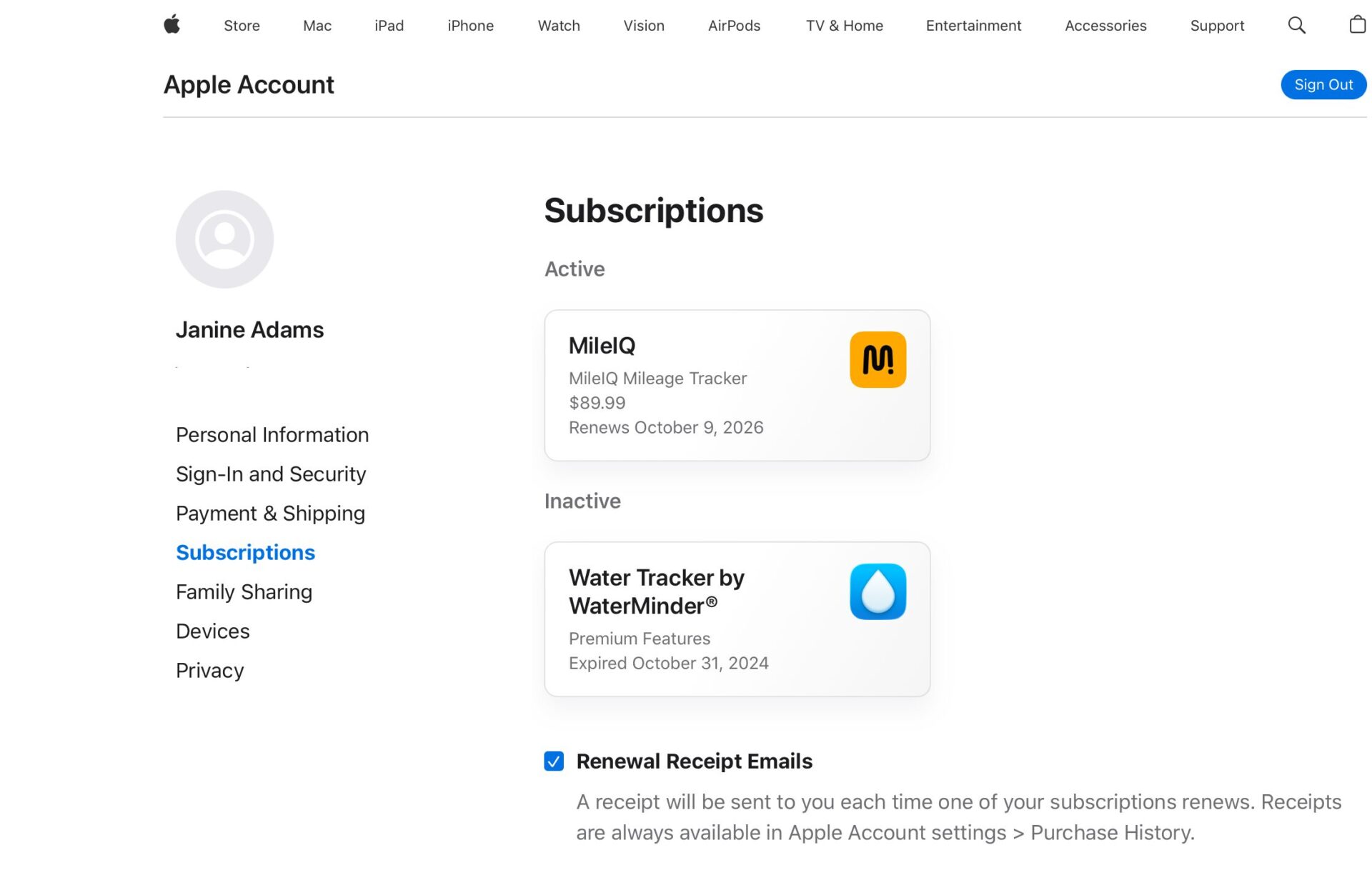
Task: Open the Devices section
Action: (x=212, y=631)
